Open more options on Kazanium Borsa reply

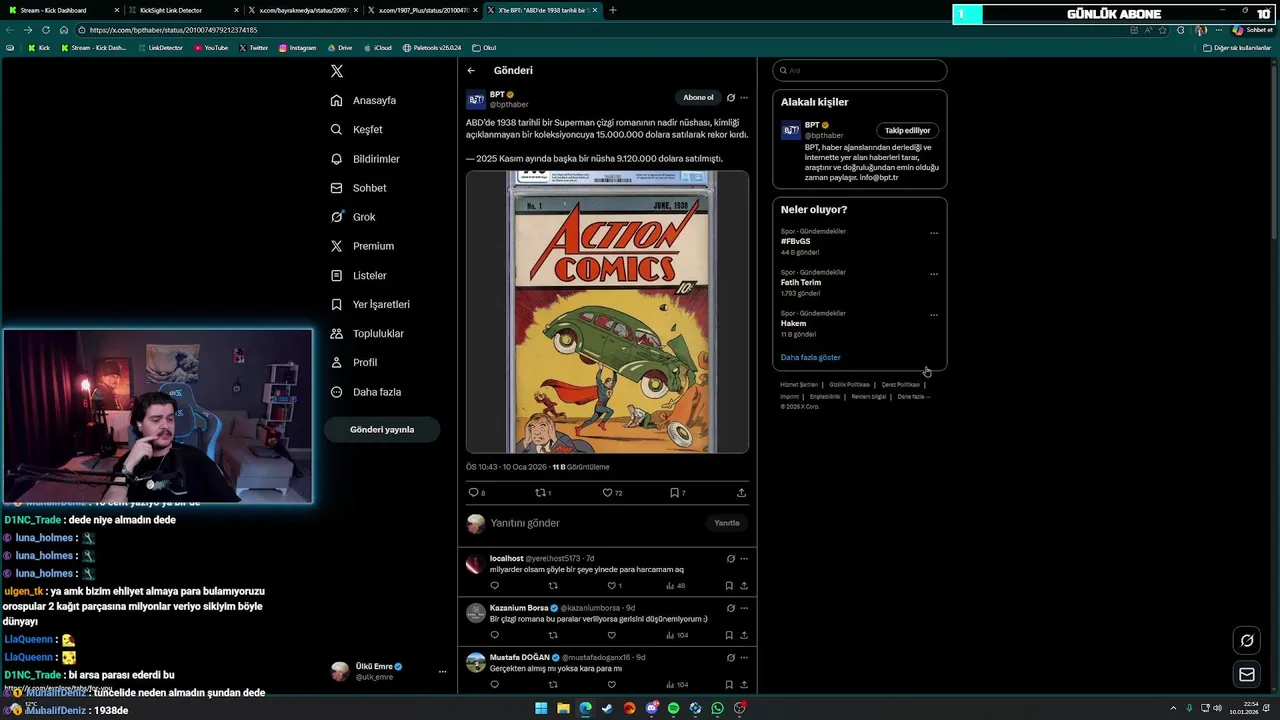coord(744,608)
